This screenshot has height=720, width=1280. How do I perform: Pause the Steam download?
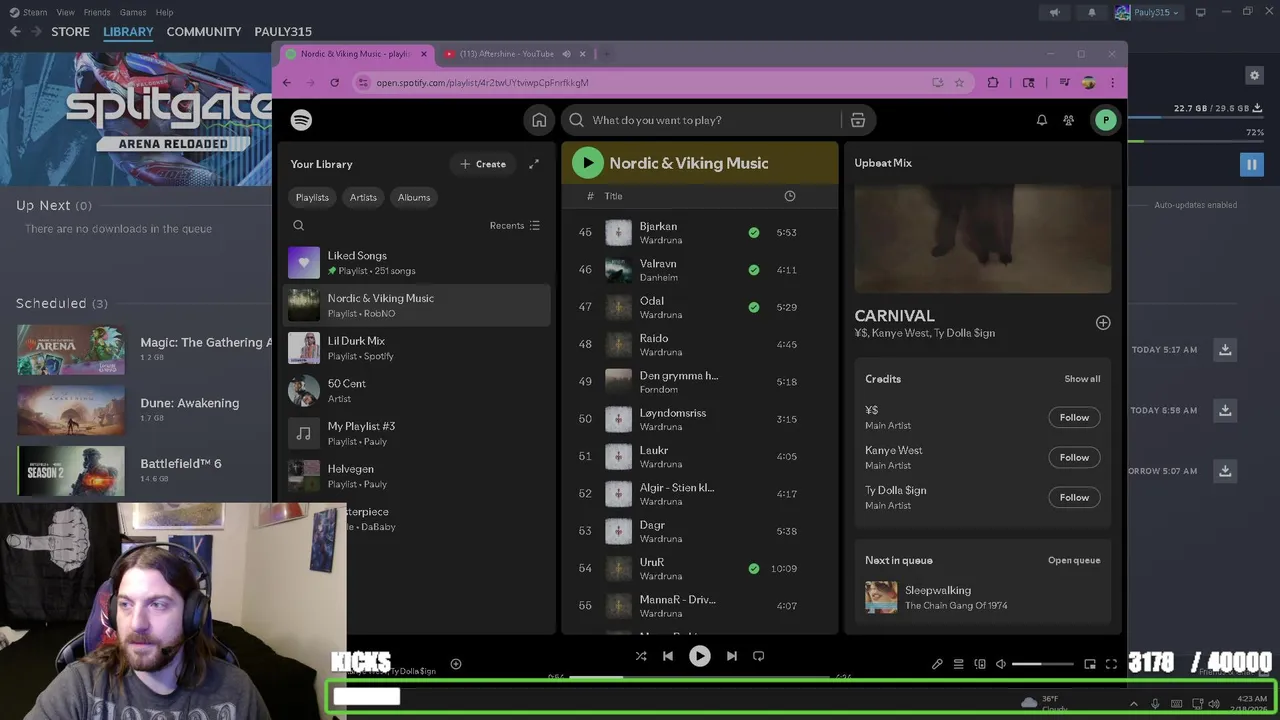point(1251,164)
